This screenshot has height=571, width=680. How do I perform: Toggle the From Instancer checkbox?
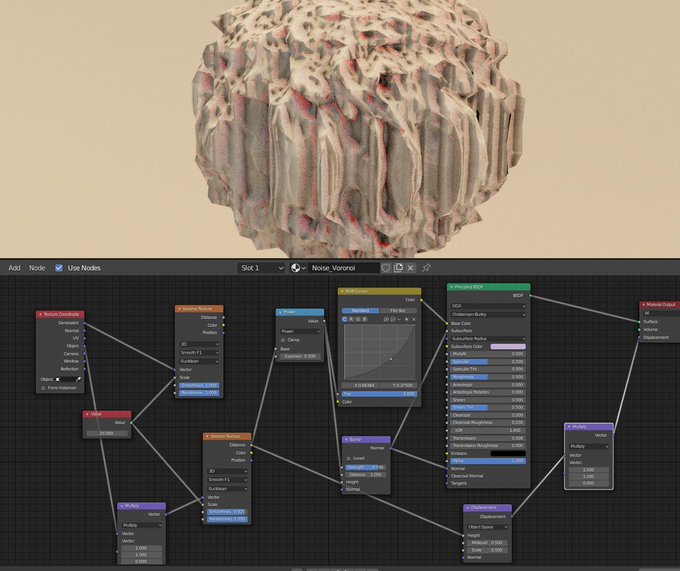click(x=43, y=388)
